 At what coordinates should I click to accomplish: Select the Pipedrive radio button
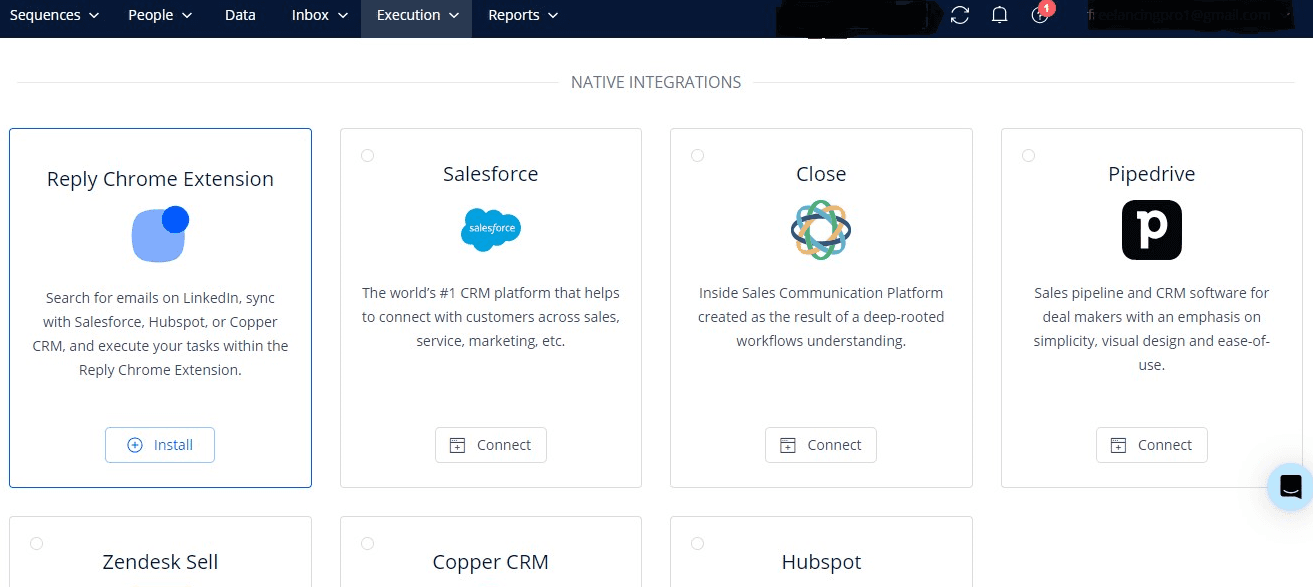(x=1028, y=155)
